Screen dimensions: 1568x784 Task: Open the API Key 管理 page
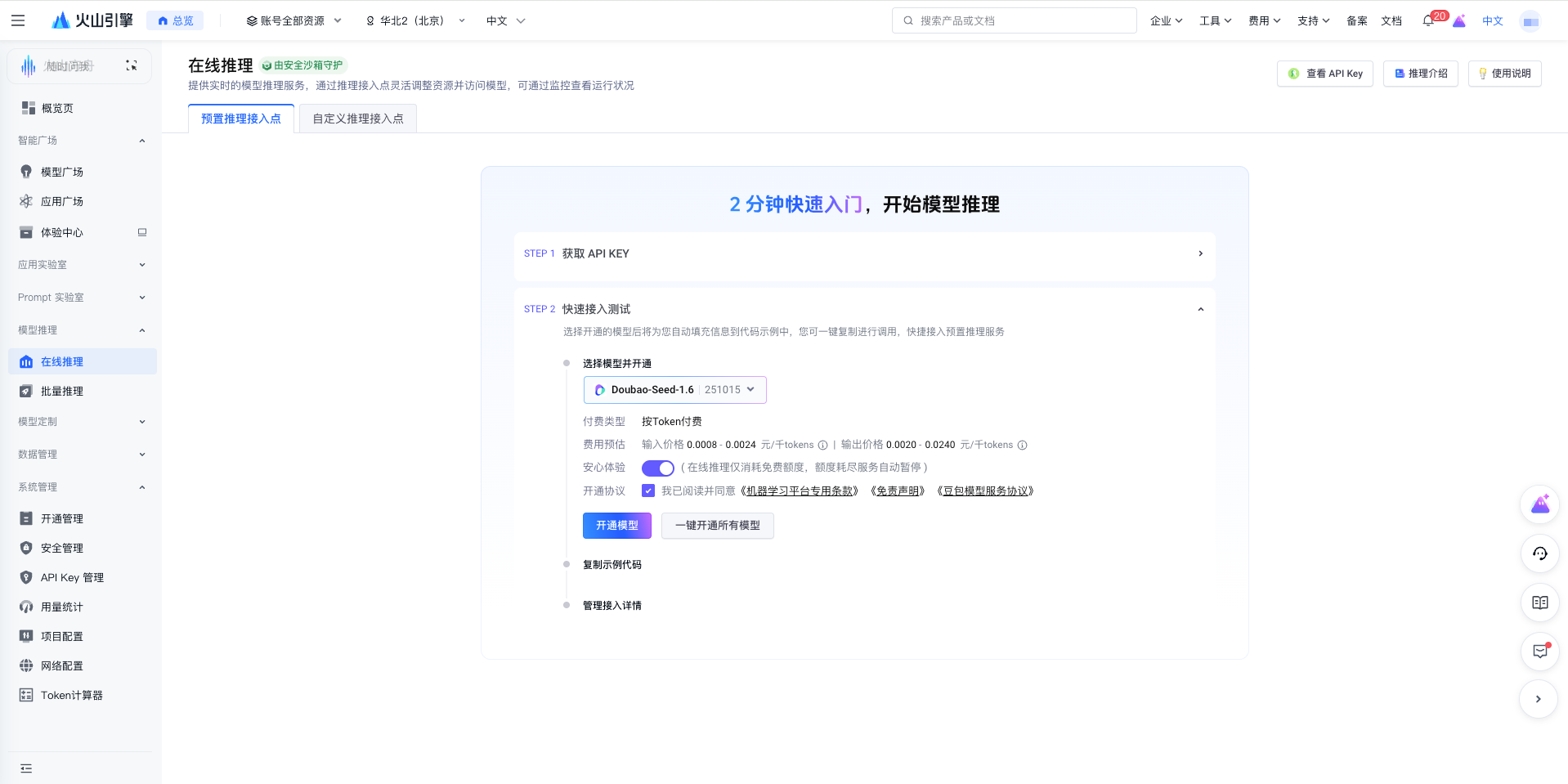[71, 577]
